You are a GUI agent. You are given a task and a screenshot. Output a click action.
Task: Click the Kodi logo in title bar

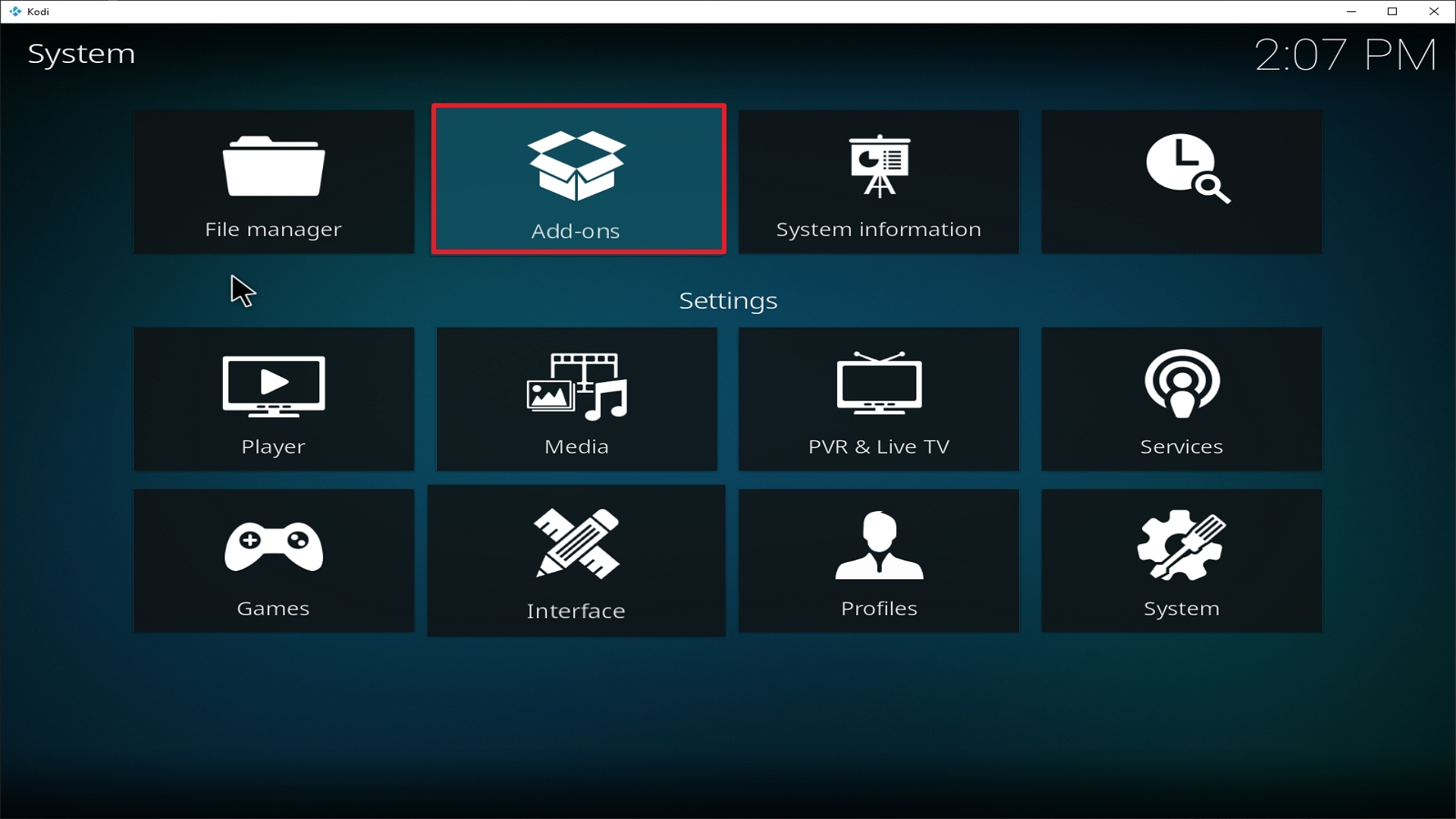tap(15, 11)
